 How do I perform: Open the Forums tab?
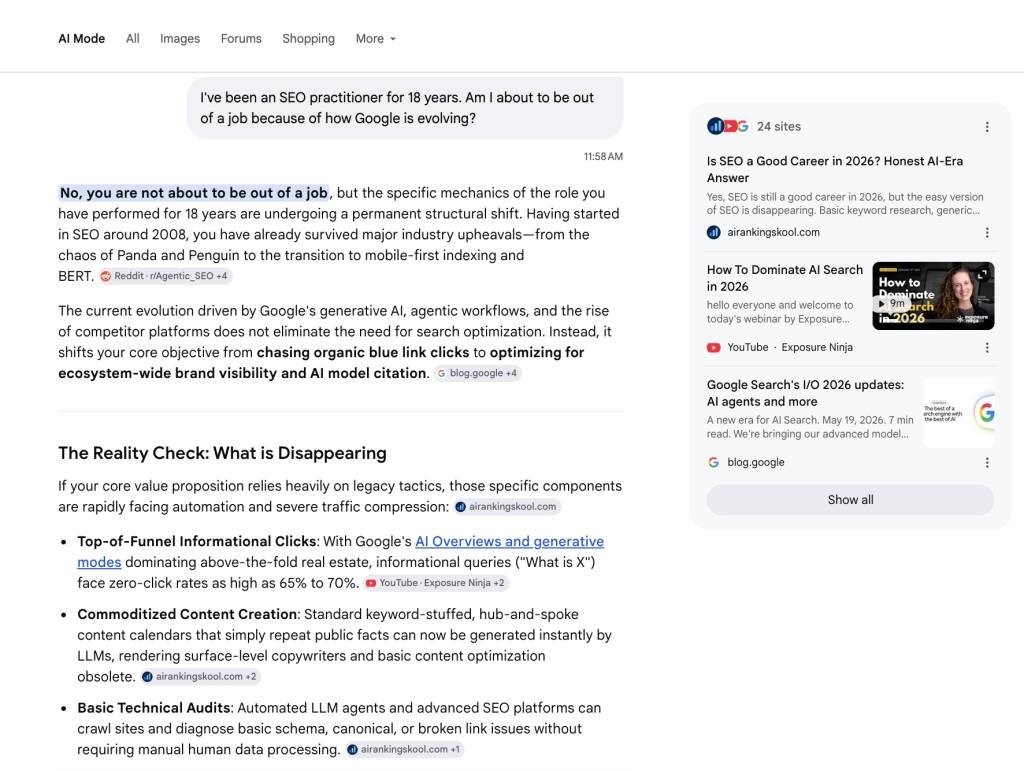(x=241, y=39)
